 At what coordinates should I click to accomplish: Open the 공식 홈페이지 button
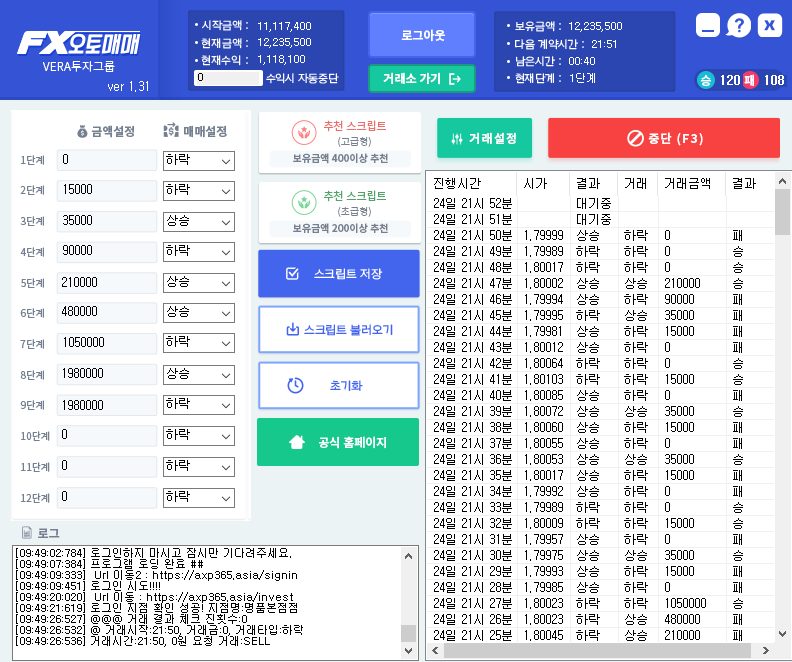(x=338, y=442)
